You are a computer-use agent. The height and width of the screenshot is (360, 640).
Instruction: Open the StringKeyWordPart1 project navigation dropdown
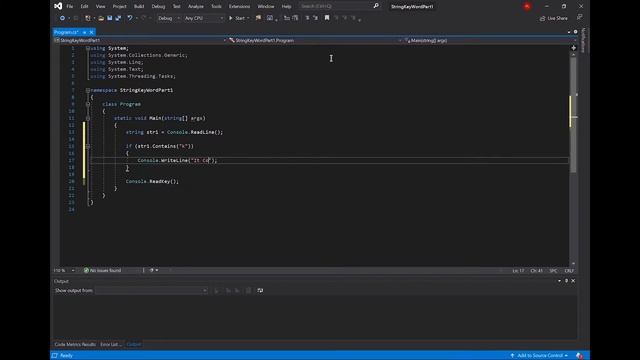[140, 40]
